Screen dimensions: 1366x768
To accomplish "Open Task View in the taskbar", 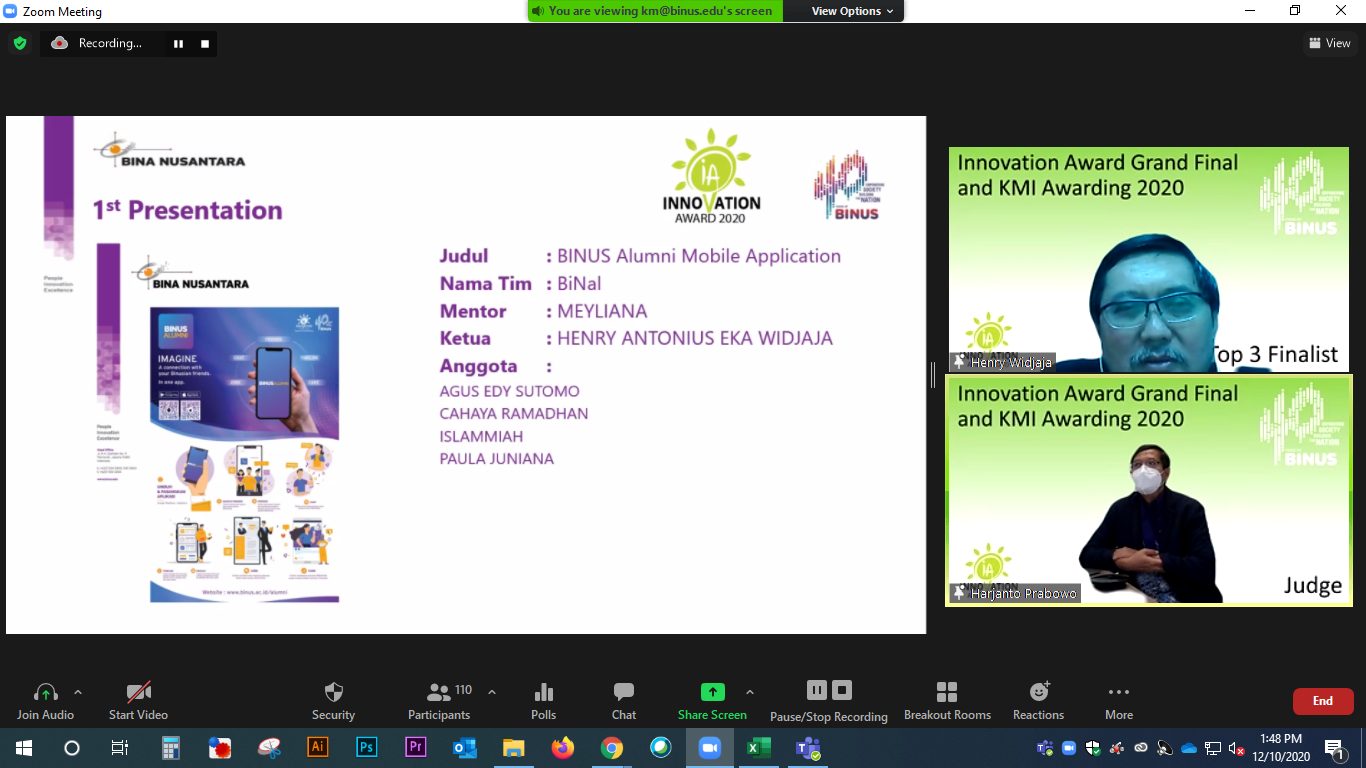I will (x=119, y=748).
